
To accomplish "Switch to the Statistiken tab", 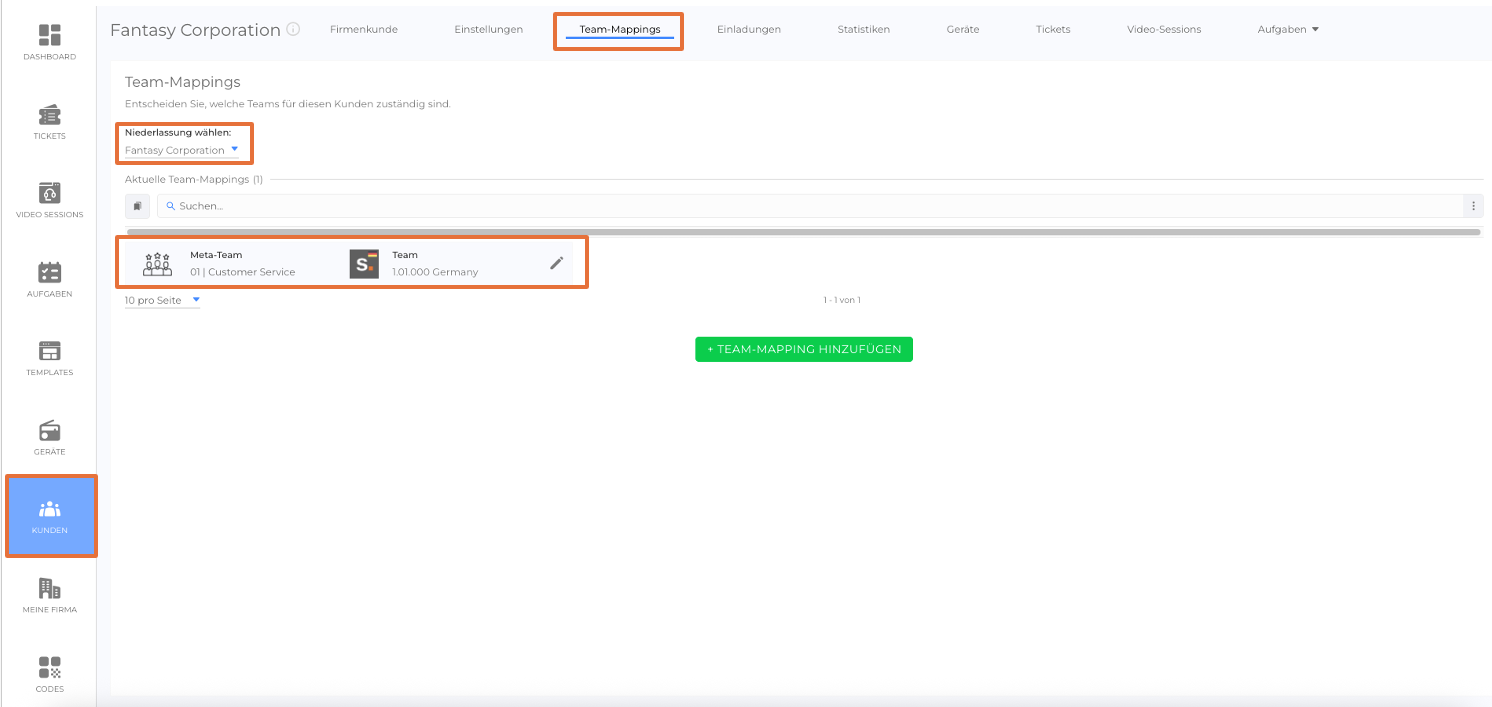I will [863, 29].
